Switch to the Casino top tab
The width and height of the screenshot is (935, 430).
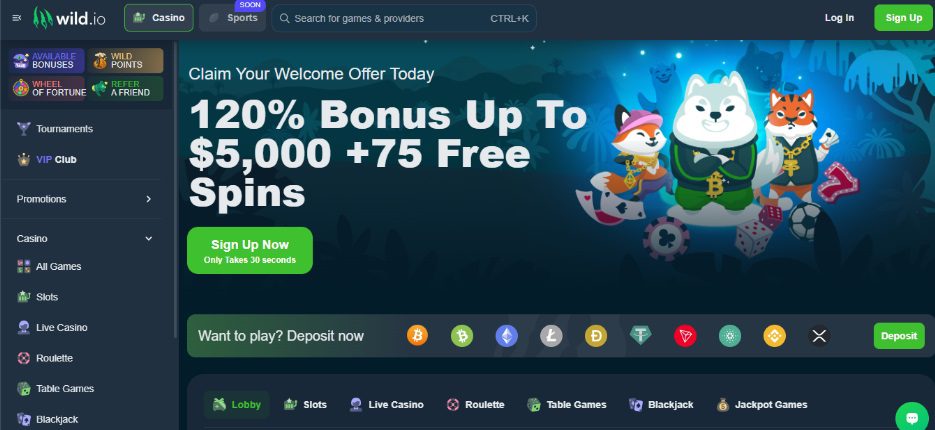point(159,18)
